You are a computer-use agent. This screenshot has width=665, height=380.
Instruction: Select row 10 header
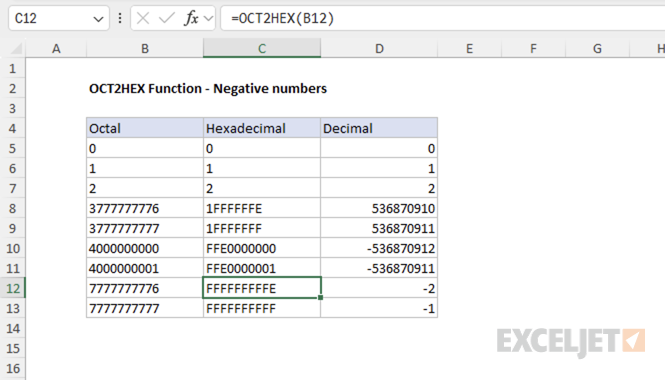pos(13,248)
